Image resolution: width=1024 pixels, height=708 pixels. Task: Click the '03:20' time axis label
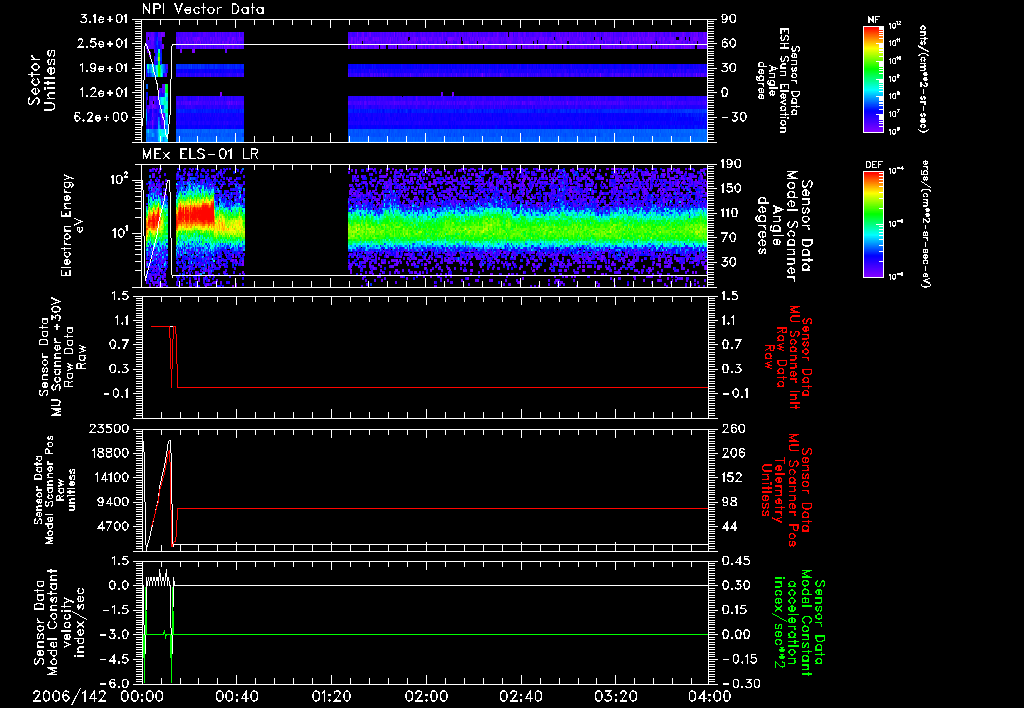point(615,696)
